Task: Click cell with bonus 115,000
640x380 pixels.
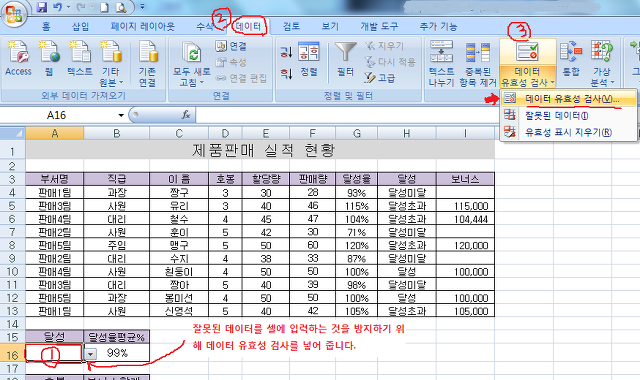Action: 465,206
